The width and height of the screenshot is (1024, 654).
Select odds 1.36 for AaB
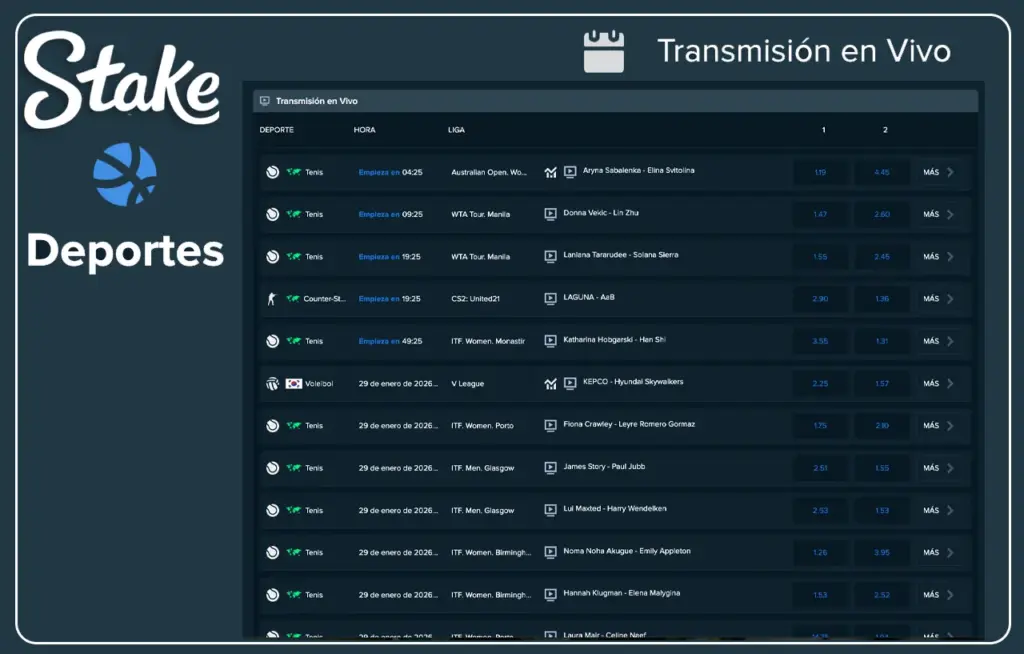pos(881,299)
